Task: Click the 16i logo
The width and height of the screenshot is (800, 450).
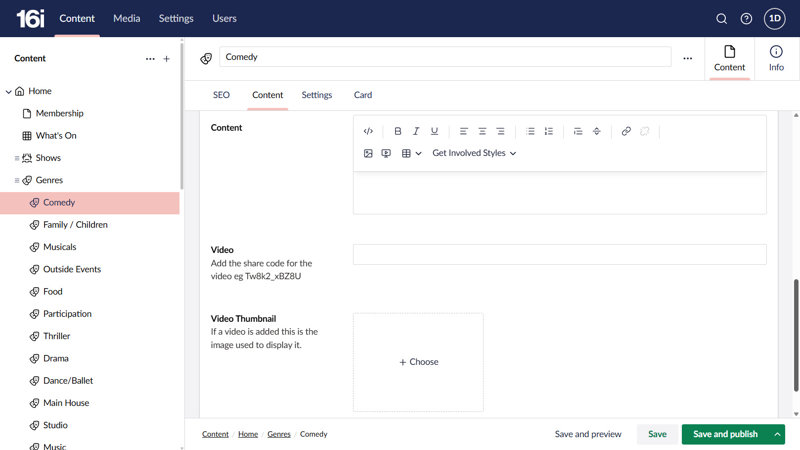Action: pos(31,19)
